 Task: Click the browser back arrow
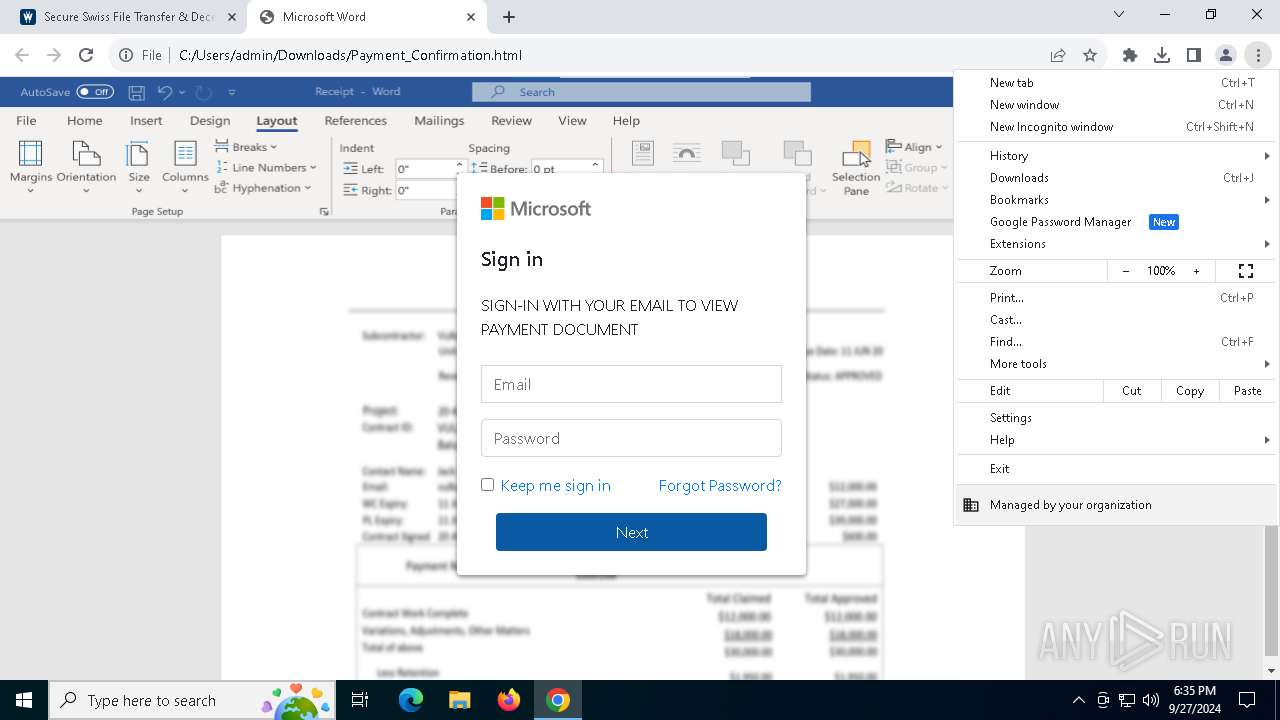tap(22, 55)
